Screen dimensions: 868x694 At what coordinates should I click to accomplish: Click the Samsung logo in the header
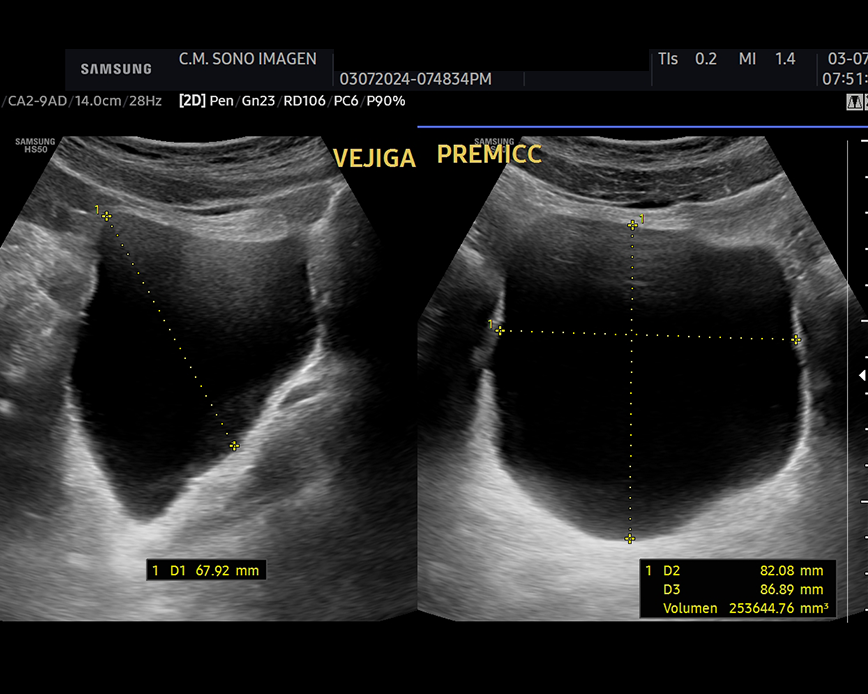[117, 69]
